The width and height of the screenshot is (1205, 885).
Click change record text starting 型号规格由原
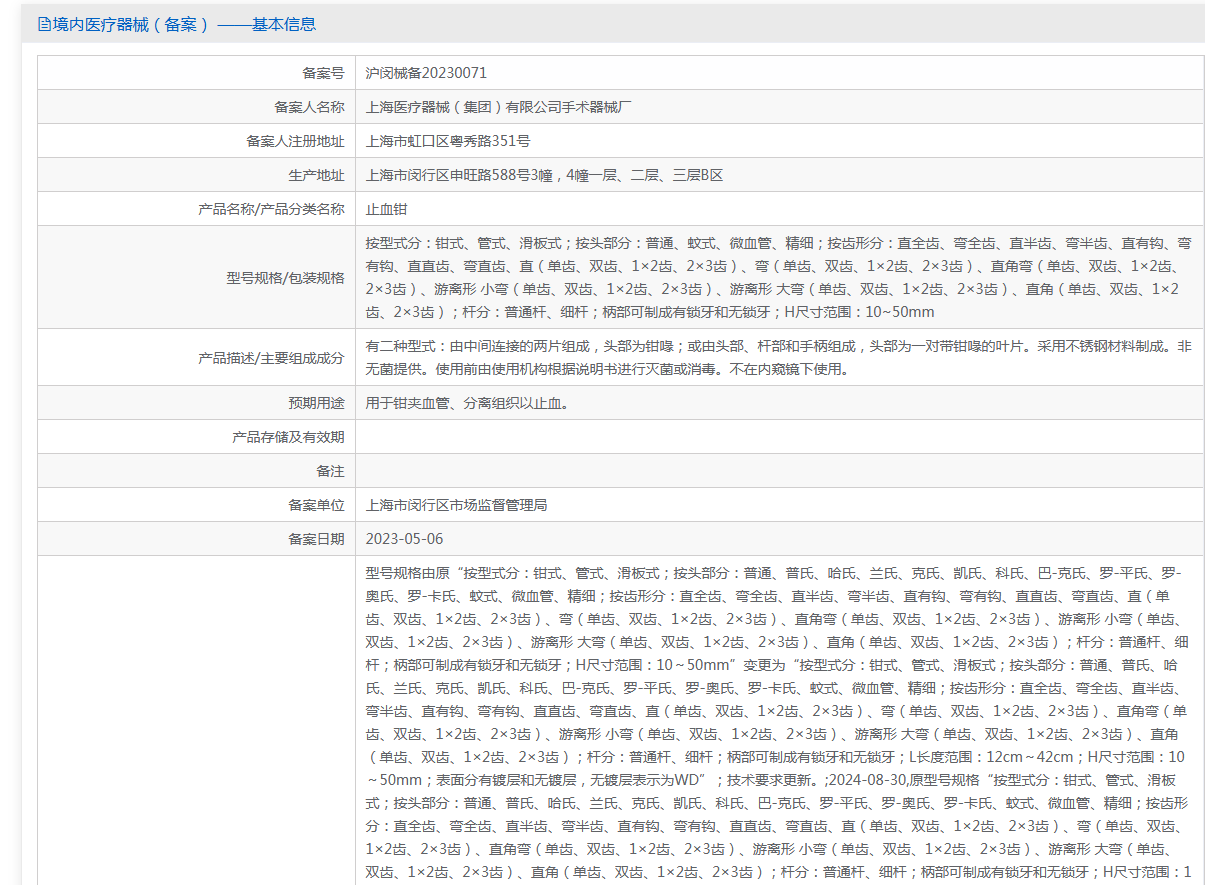(779, 723)
